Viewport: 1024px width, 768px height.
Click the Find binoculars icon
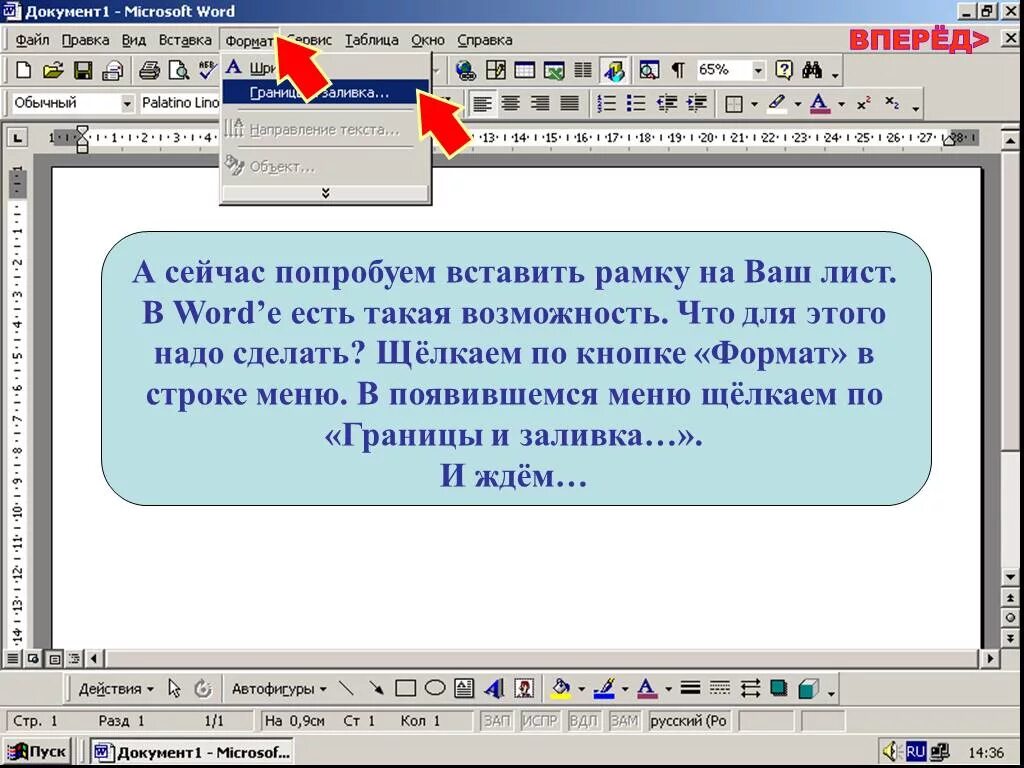(x=812, y=70)
